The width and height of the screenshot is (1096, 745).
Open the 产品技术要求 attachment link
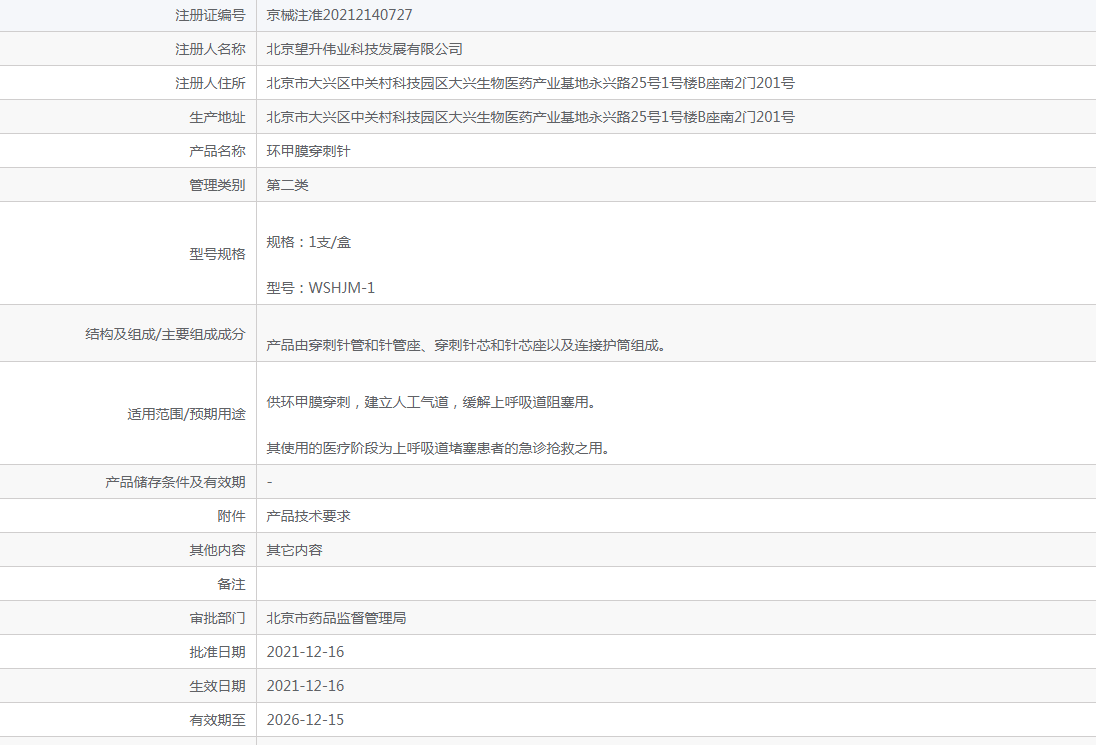(x=308, y=516)
